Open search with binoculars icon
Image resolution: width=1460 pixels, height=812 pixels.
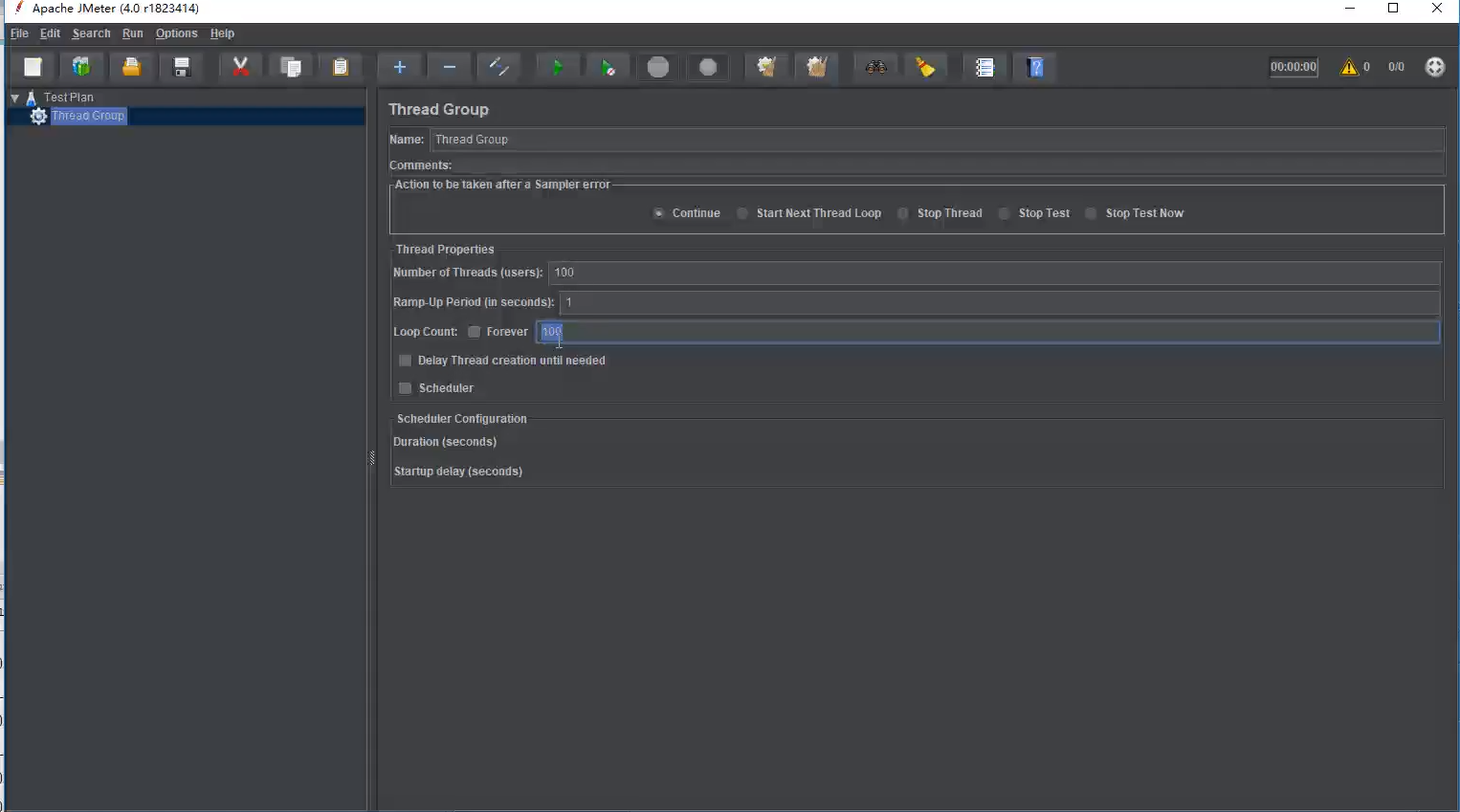point(875,67)
